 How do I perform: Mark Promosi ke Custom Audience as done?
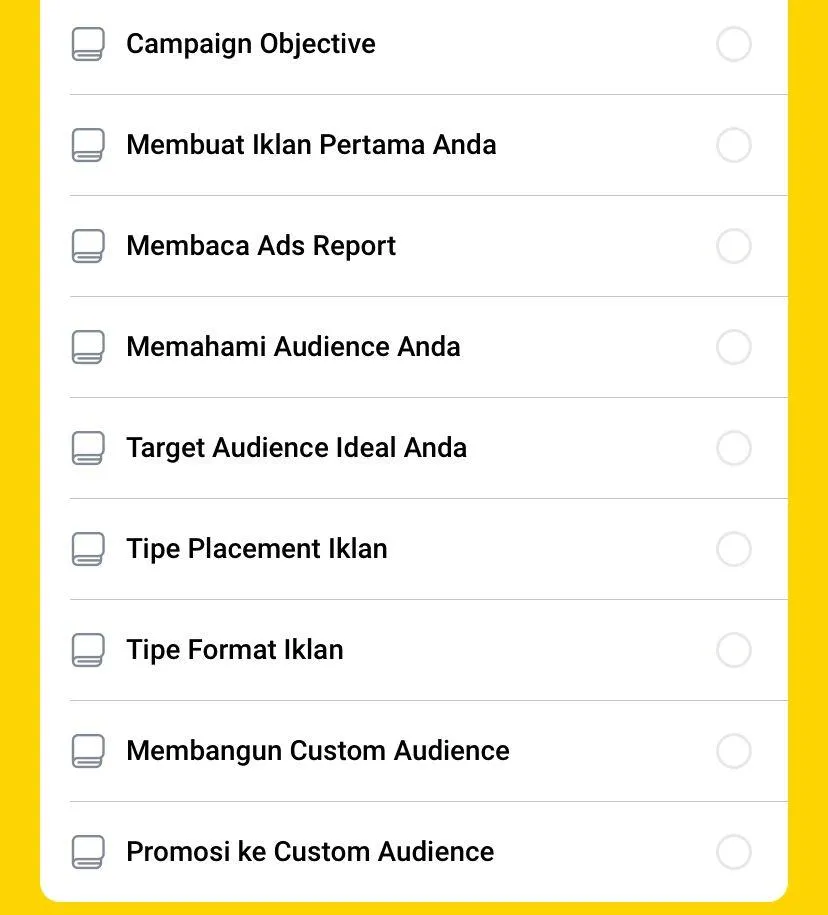pyautogui.click(x=733, y=851)
